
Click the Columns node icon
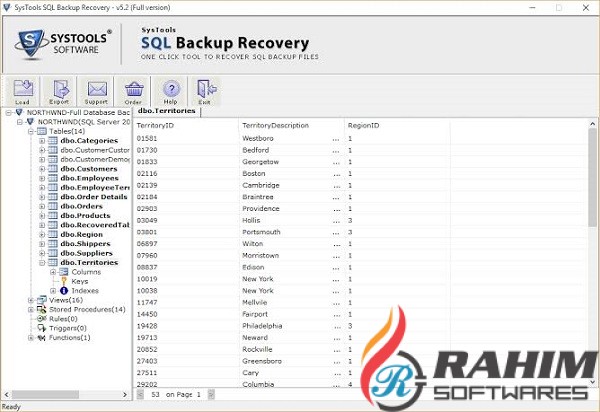click(x=64, y=272)
